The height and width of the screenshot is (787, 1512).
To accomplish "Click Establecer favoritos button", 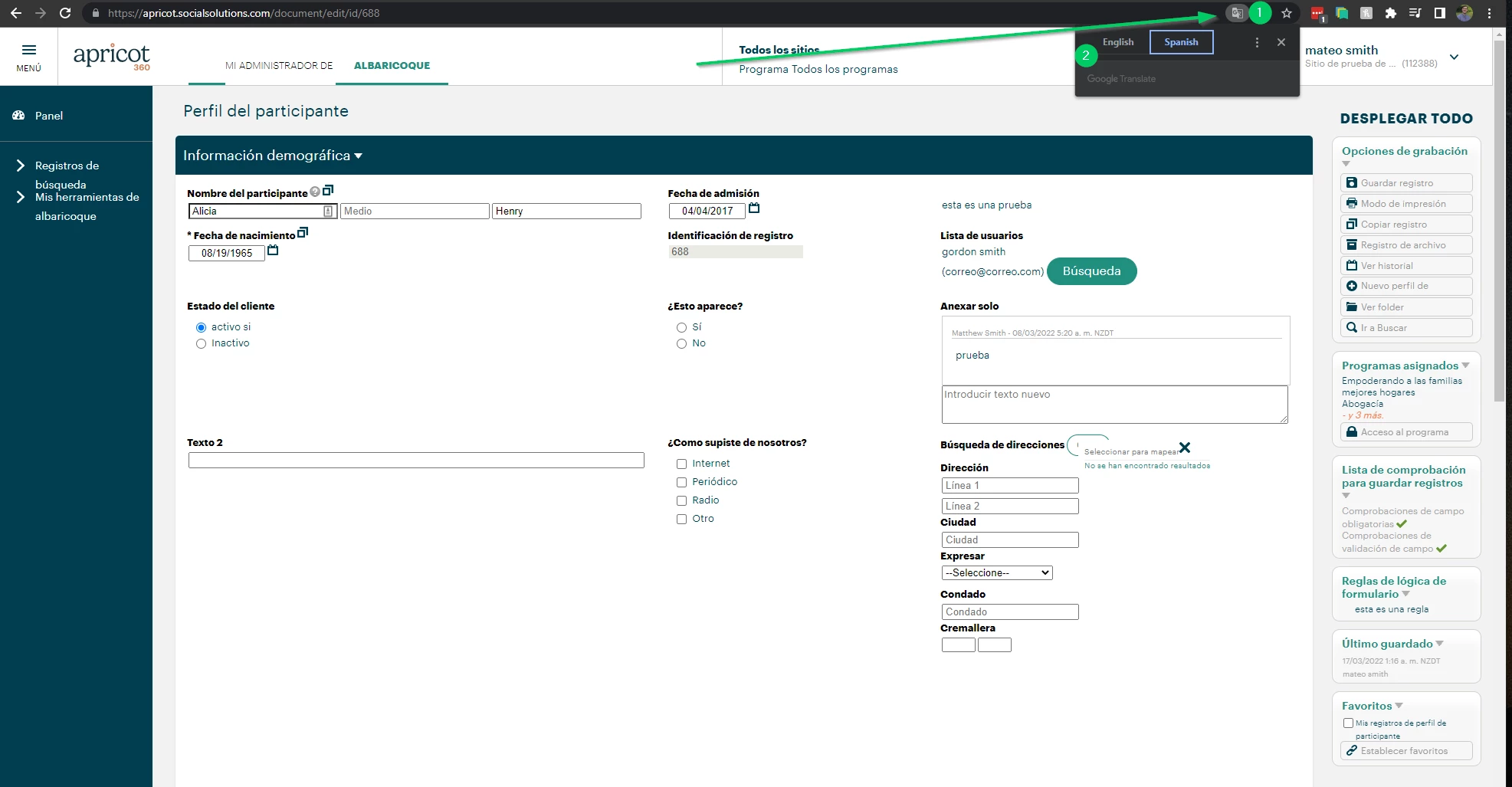I will [1406, 751].
